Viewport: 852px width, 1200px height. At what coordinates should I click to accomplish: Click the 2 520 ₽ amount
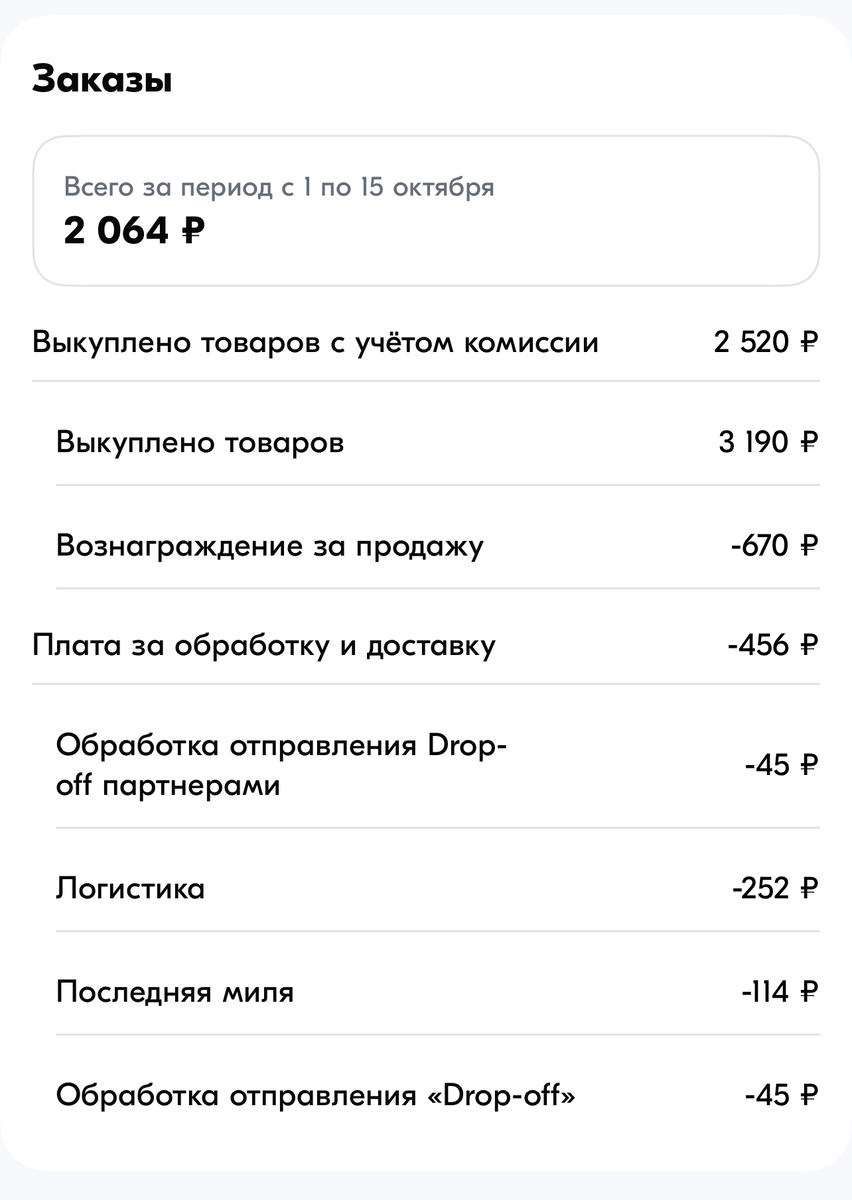pos(766,343)
